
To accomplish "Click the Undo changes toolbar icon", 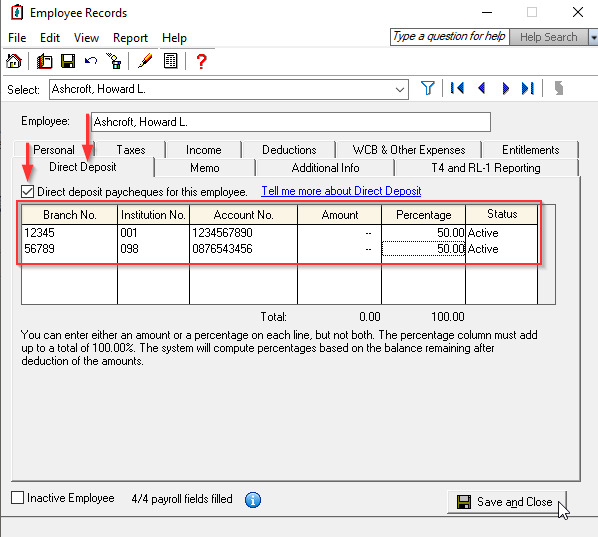I will point(91,61).
